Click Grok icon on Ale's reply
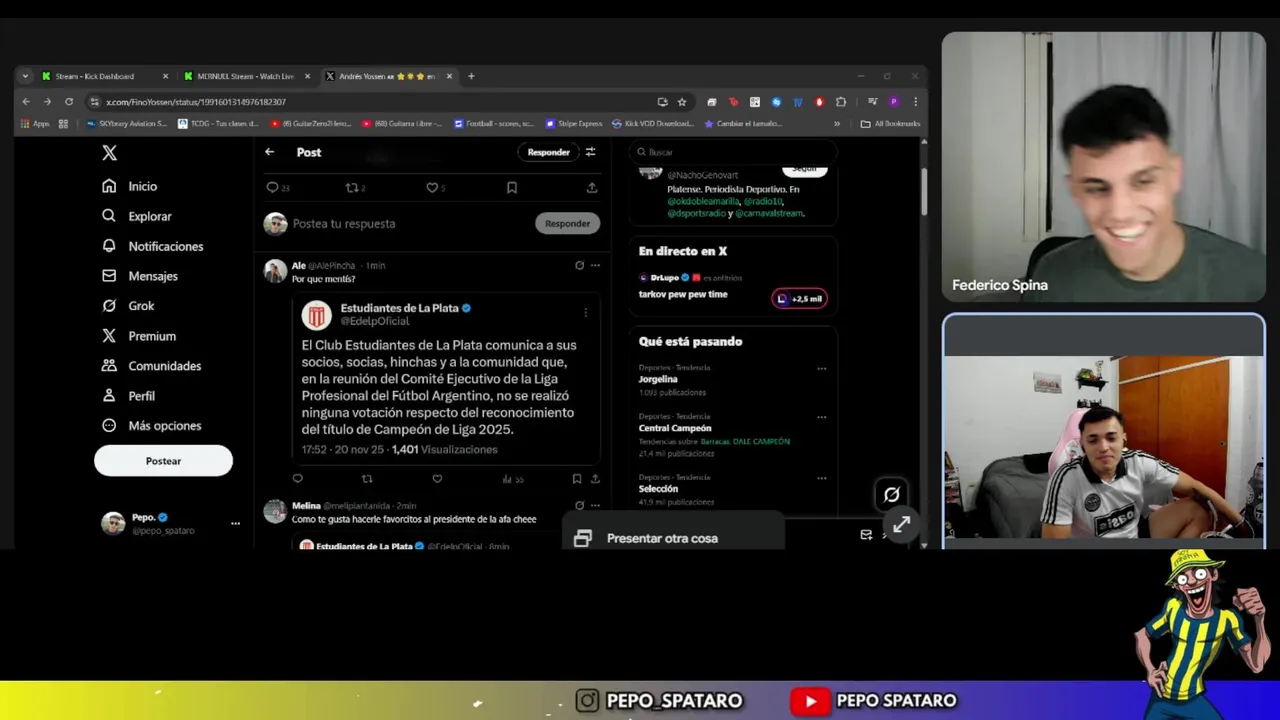 click(579, 266)
